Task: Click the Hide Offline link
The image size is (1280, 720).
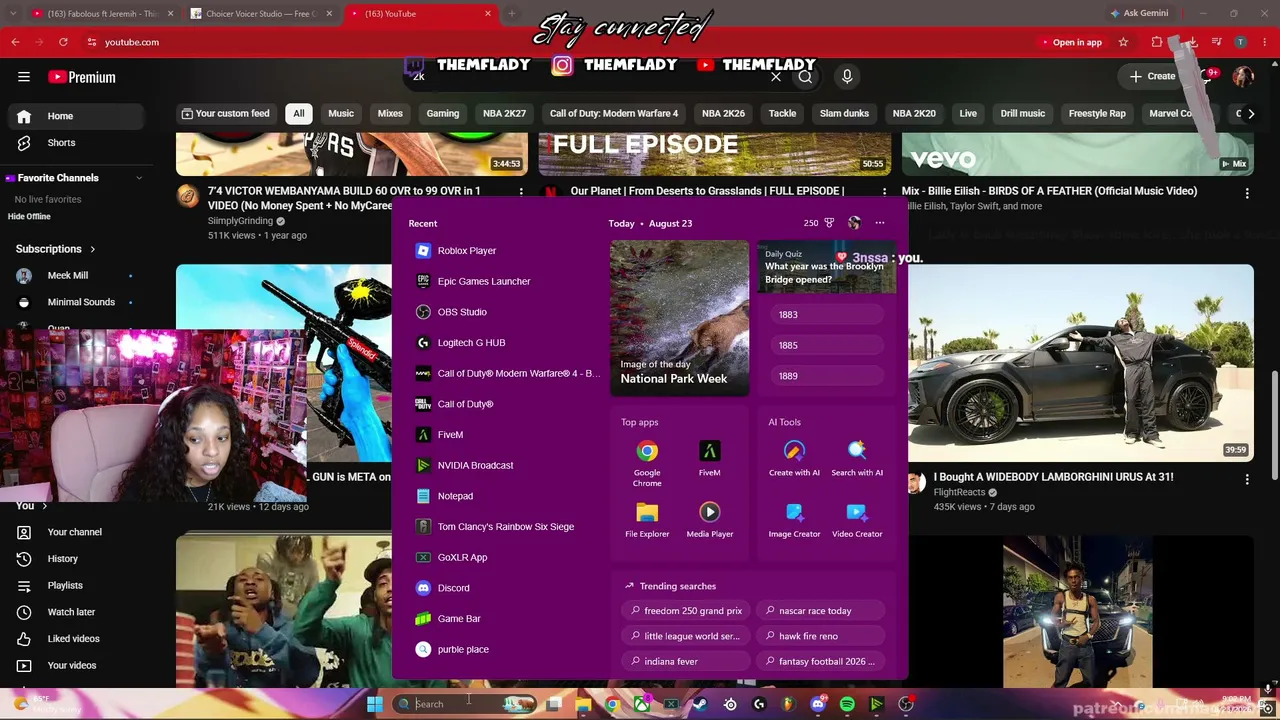Action: coord(29,217)
